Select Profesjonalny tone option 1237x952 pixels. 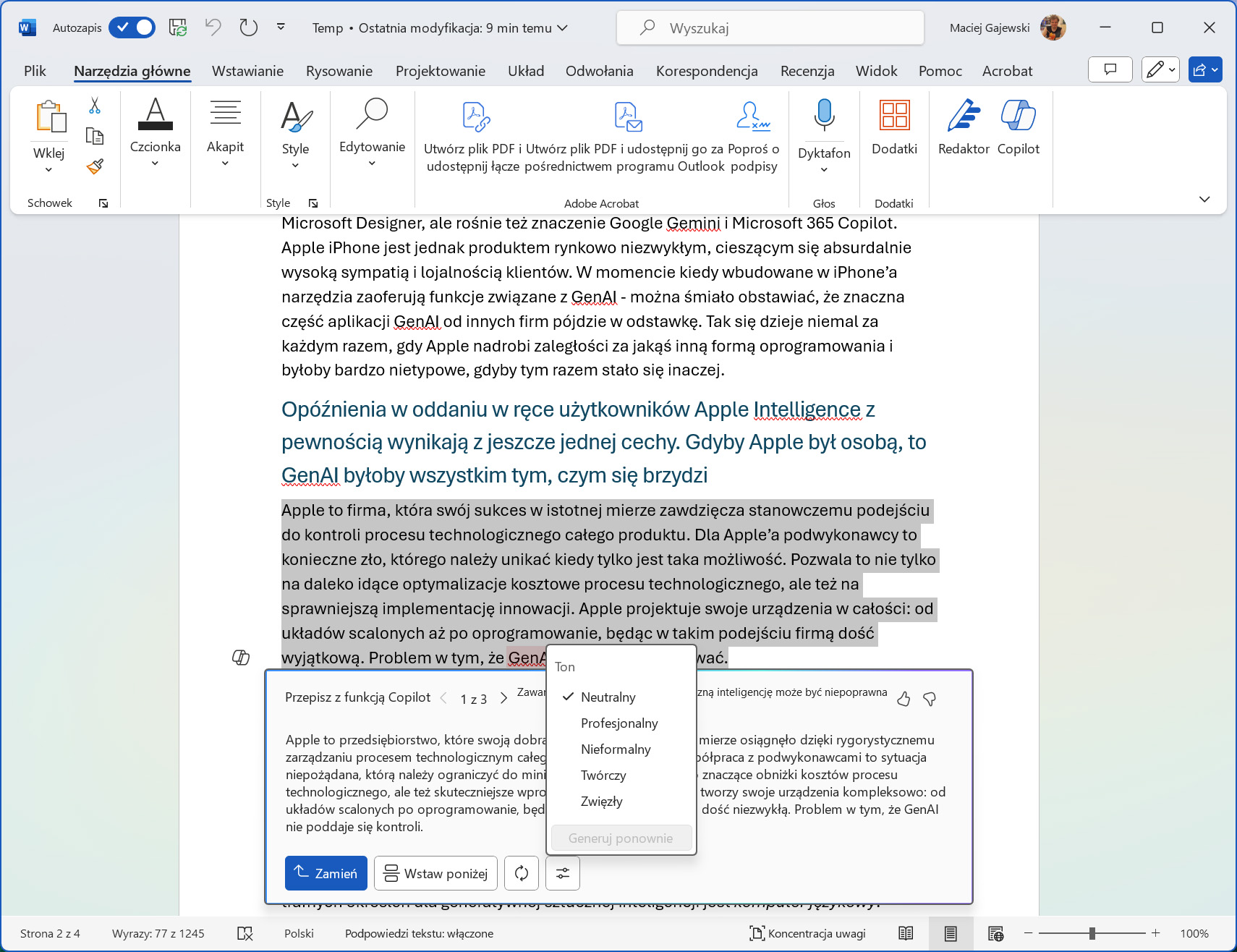[621, 723]
